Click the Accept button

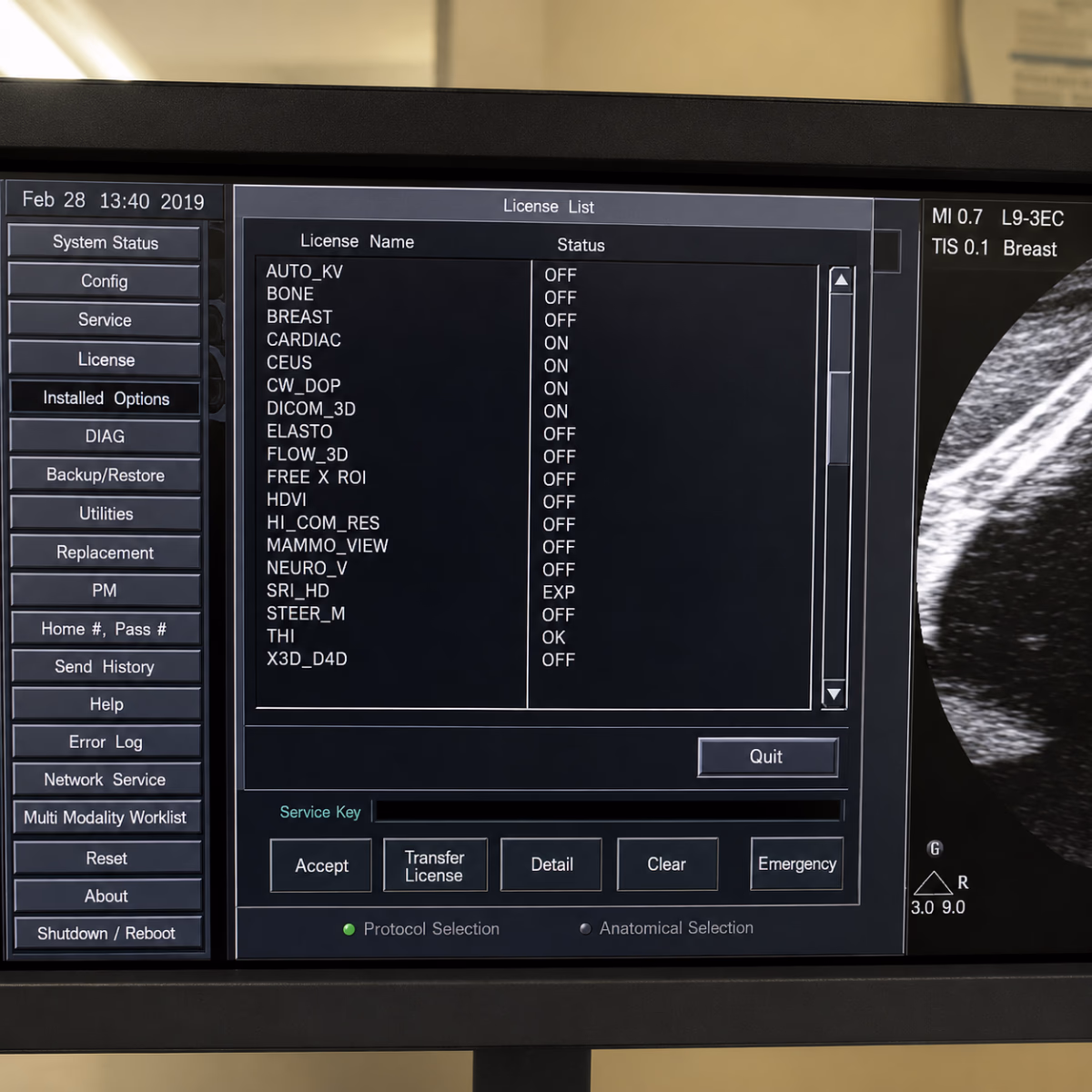click(321, 865)
